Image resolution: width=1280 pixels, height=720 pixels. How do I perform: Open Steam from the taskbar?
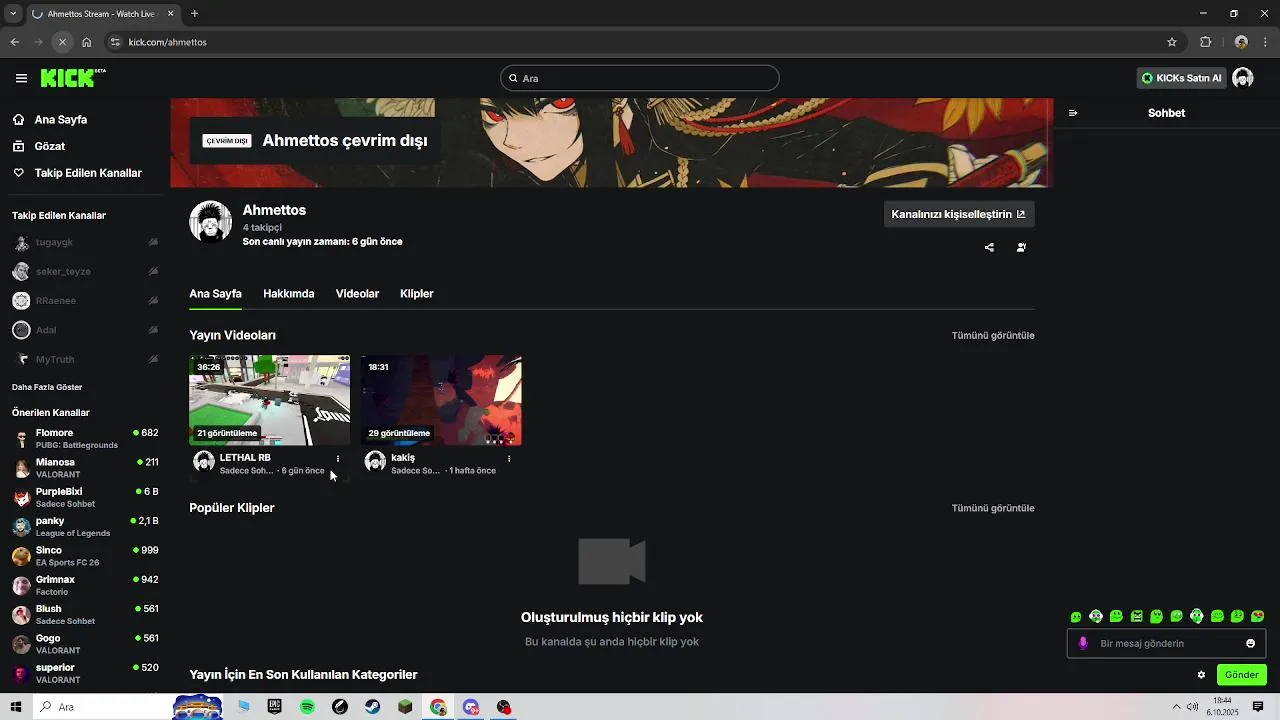tap(372, 707)
